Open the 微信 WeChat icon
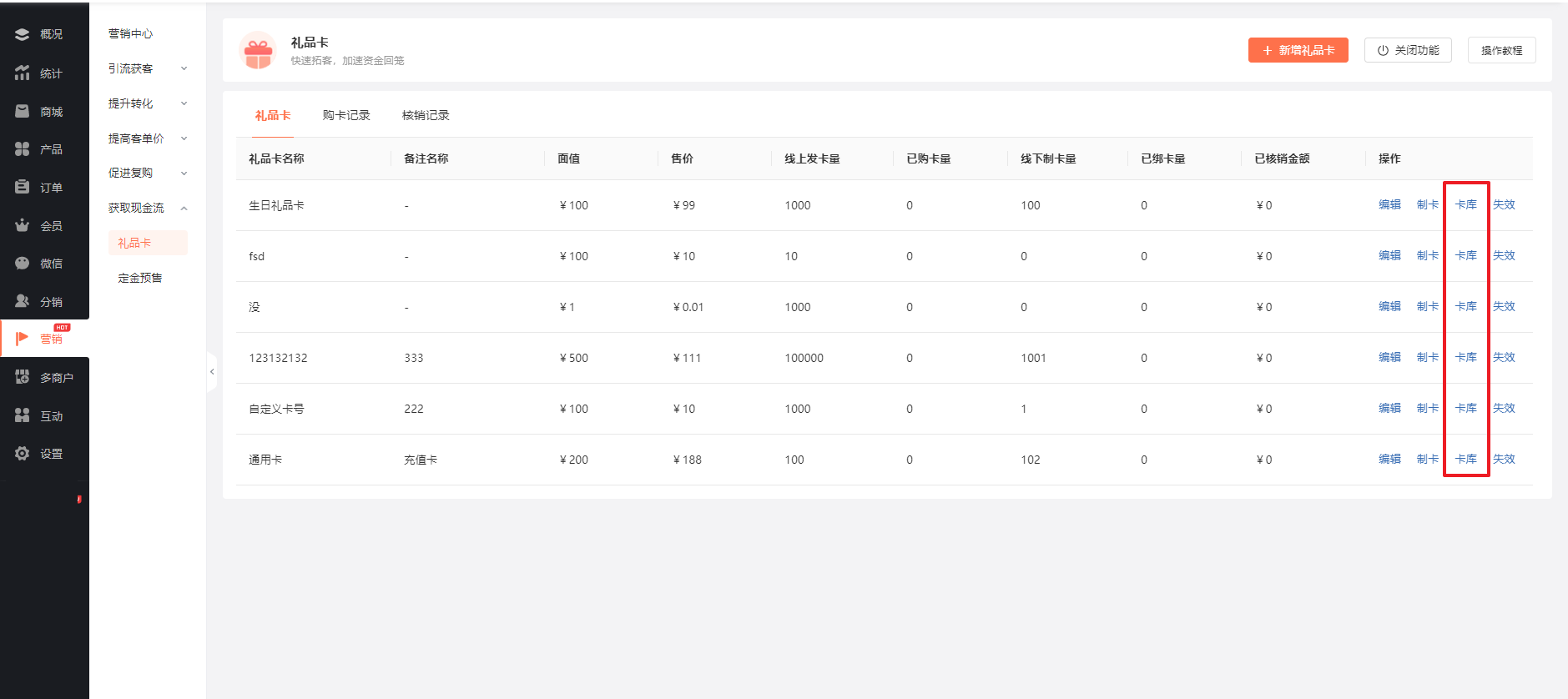Screen dimensions: 1568x699 23,263
